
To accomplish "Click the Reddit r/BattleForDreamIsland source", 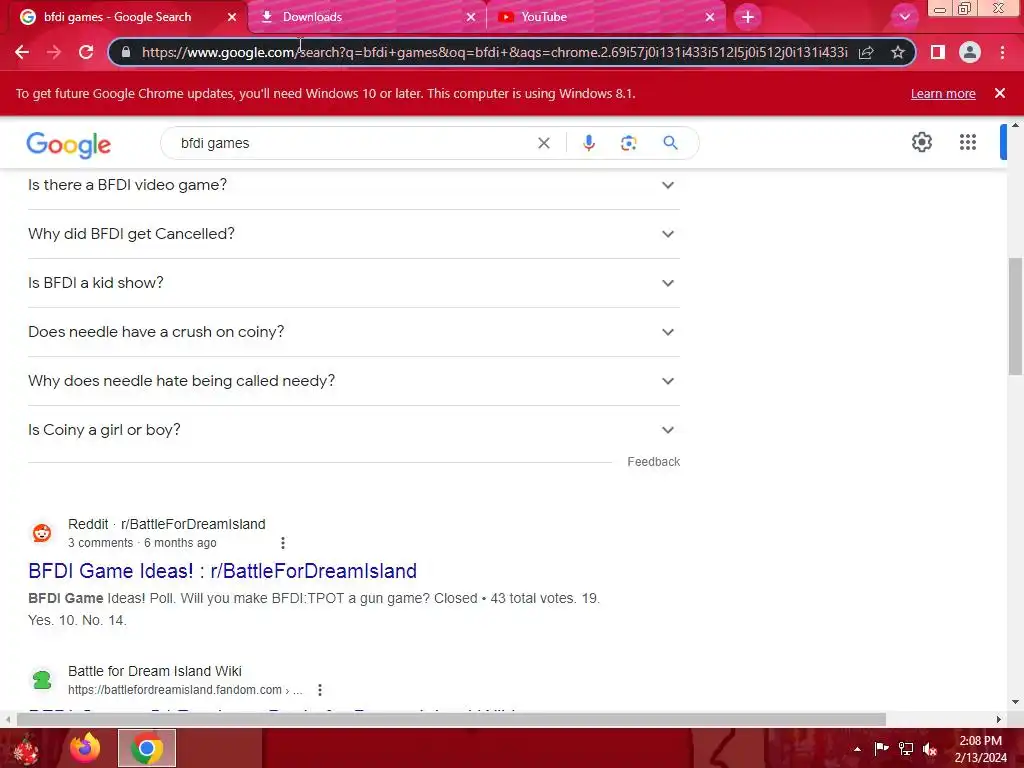I will (x=167, y=524).
